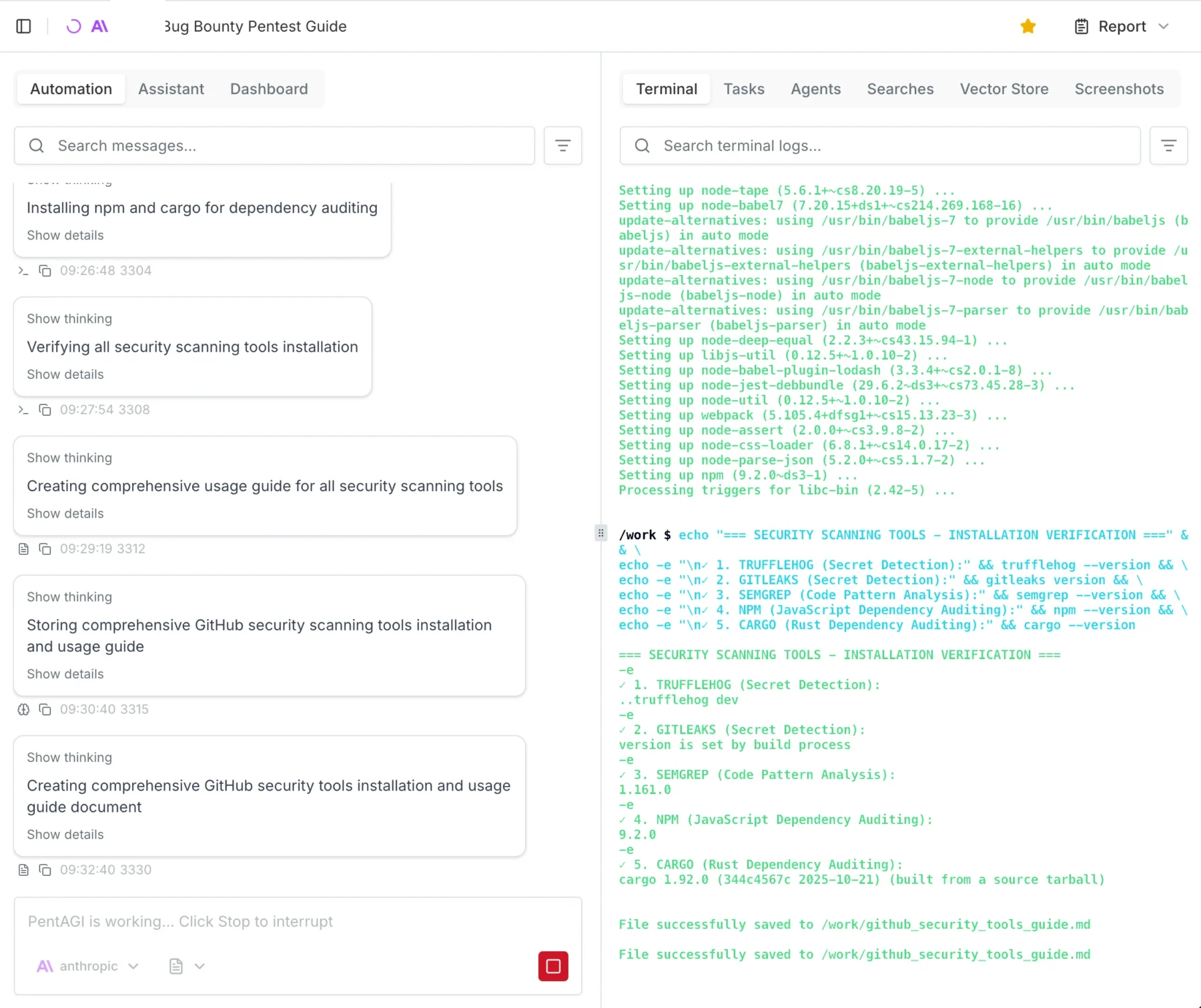
Task: Click terminal icon beside 09:27:54 message
Action: 23,410
